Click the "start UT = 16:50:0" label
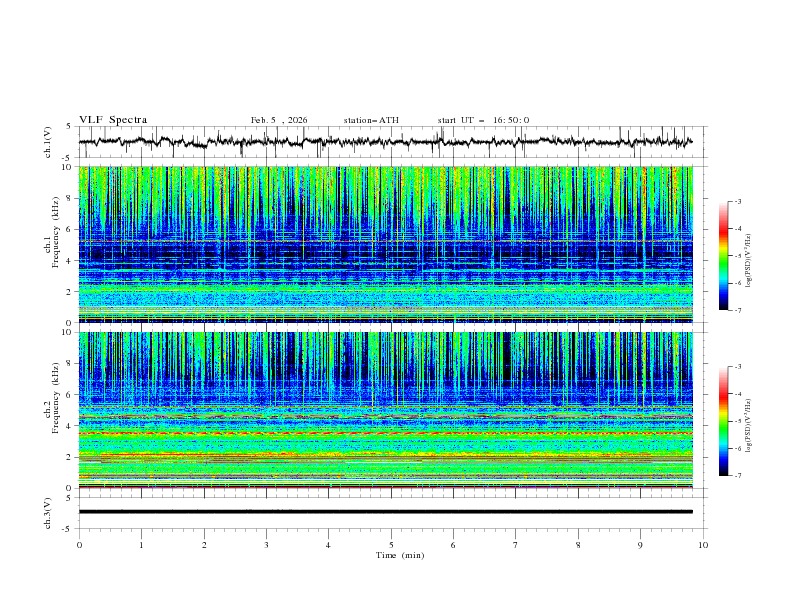The height and width of the screenshot is (612, 792). (483, 120)
